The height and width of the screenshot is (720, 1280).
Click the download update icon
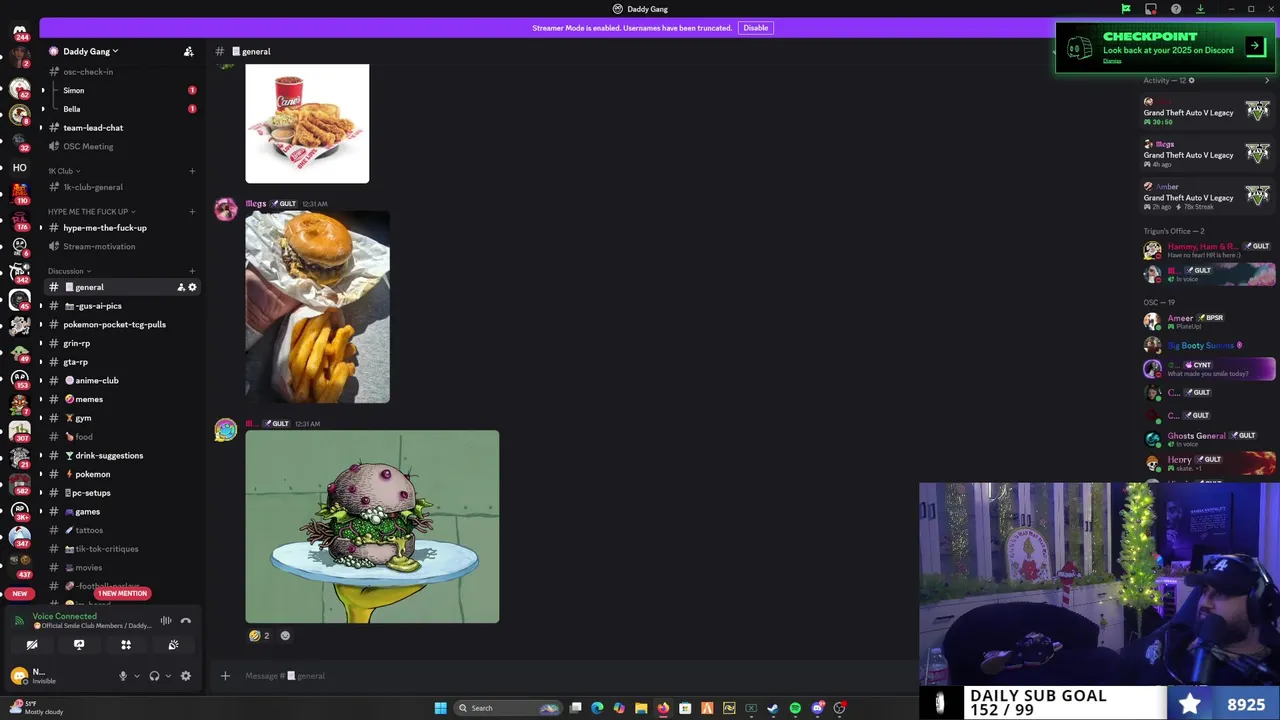pyautogui.click(x=1201, y=9)
